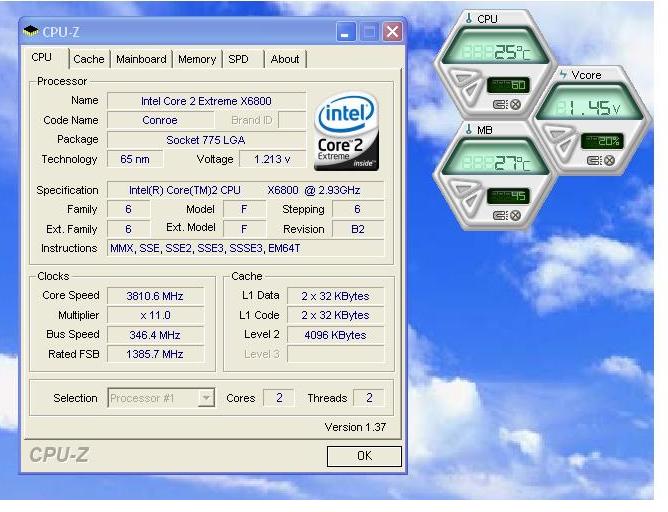Click upper triangle arrow in CPU temperature widget
The height and width of the screenshot is (512, 668).
click(x=463, y=78)
